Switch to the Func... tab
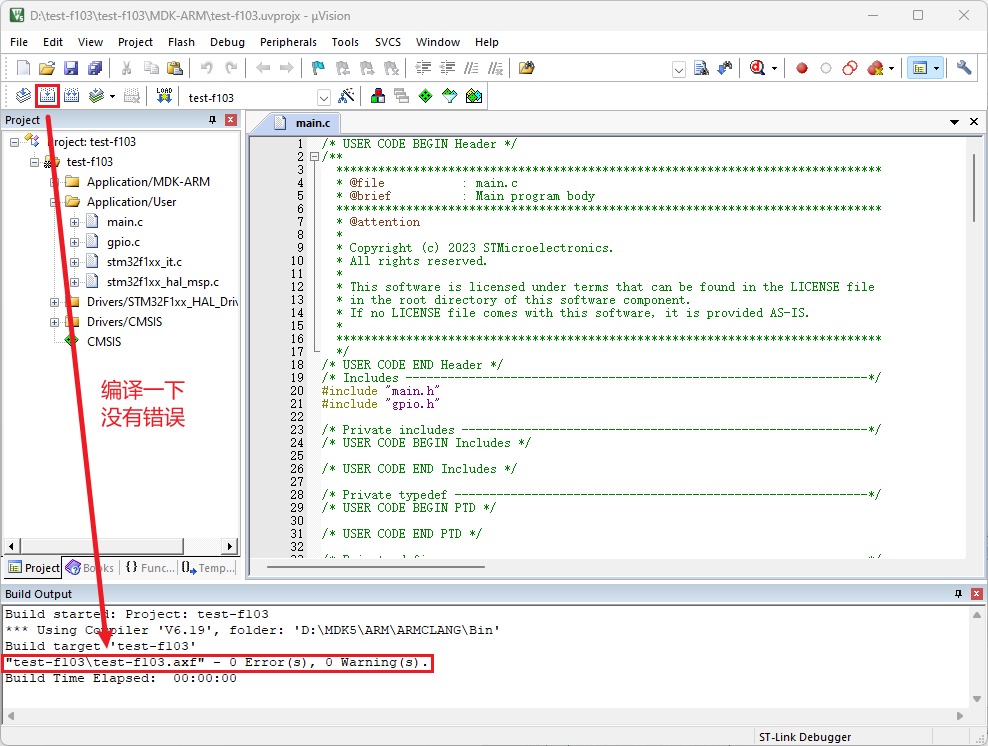The height and width of the screenshot is (746, 988). [x=150, y=568]
